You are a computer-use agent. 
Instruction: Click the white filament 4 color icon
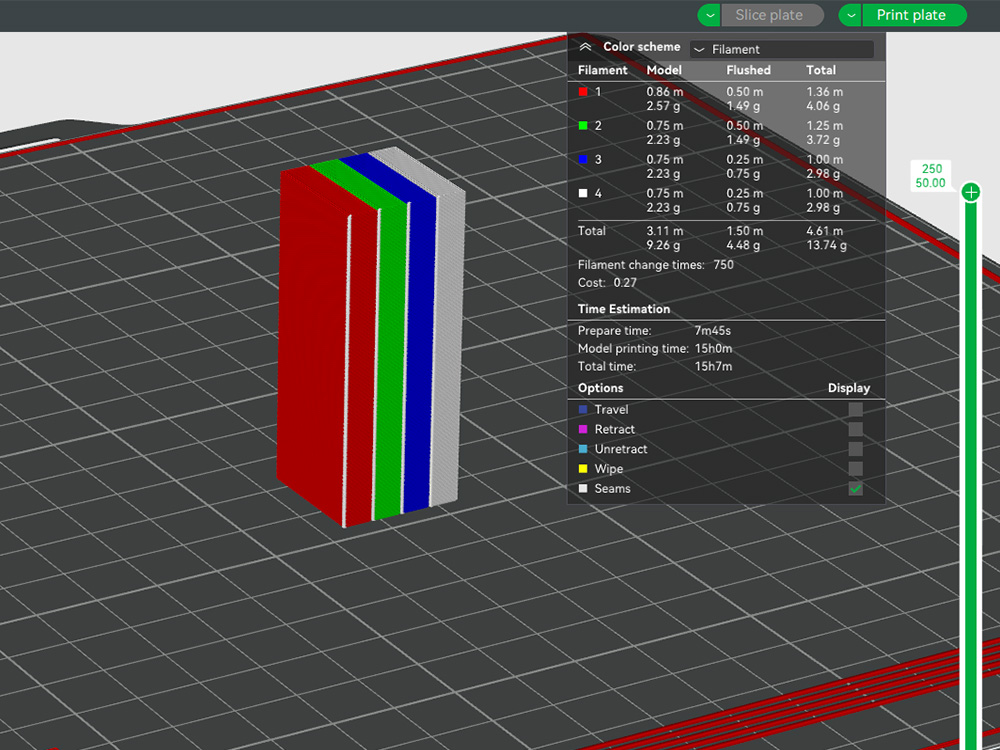(584, 193)
